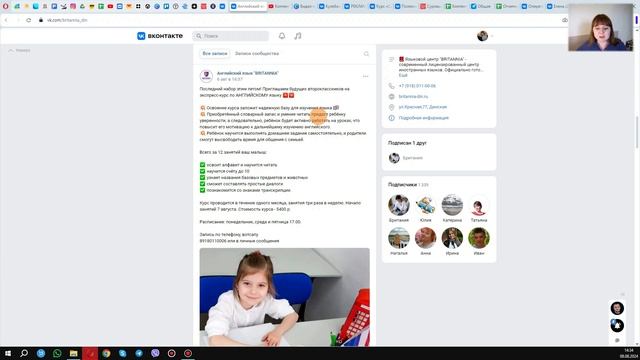Open subscriber Катерина's avatar
Viewport: 640px width, 360px height.
[x=452, y=205]
